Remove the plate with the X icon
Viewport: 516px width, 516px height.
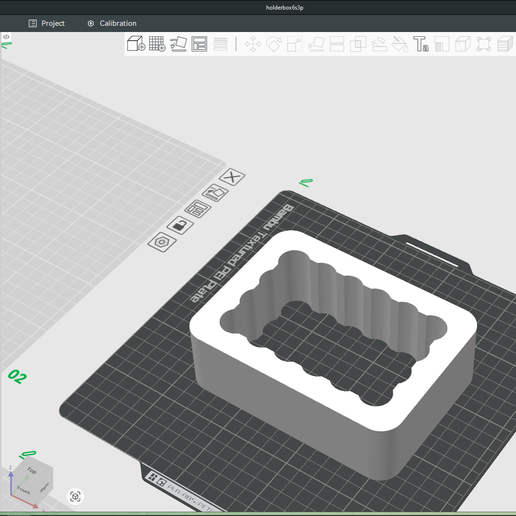point(232,177)
